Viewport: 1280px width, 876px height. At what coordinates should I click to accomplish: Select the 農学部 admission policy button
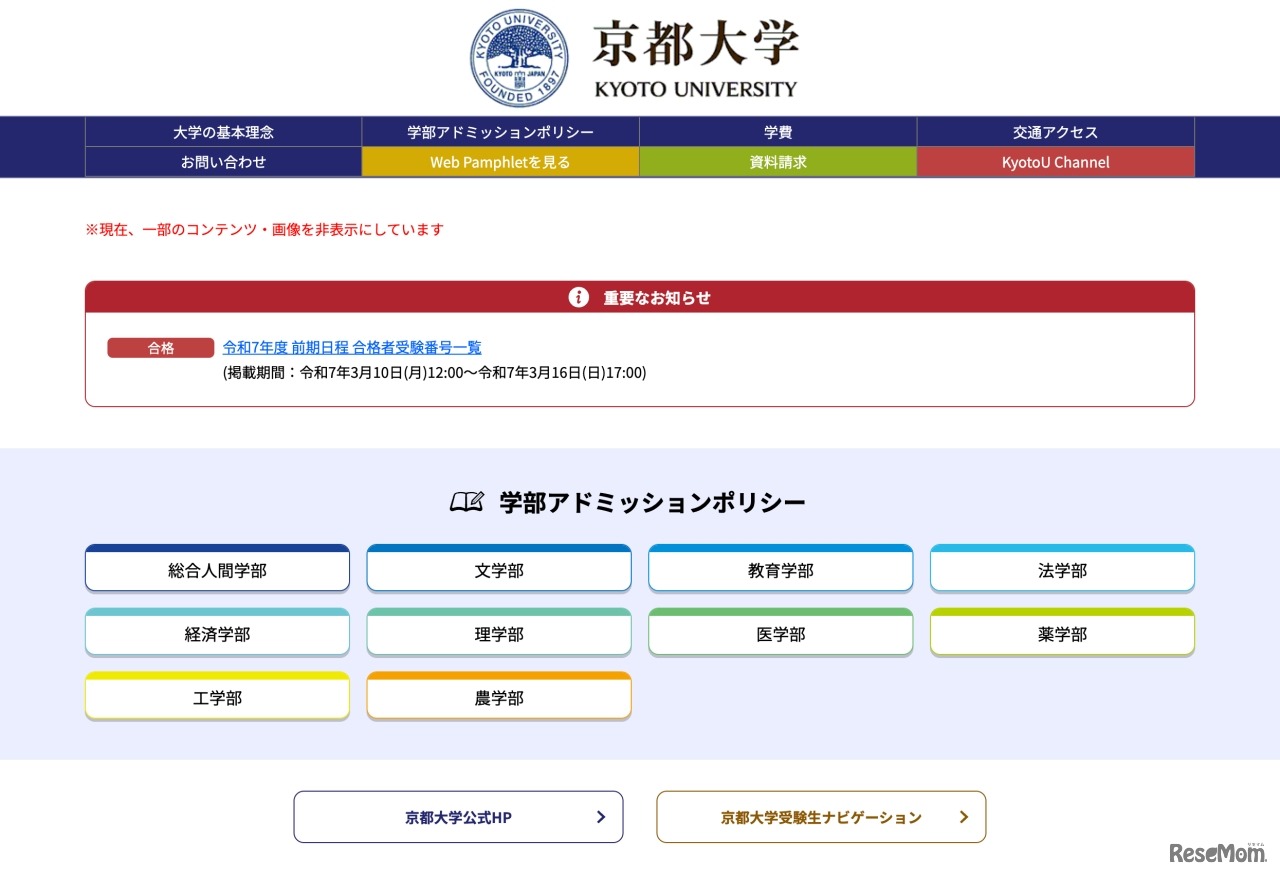pyautogui.click(x=498, y=697)
